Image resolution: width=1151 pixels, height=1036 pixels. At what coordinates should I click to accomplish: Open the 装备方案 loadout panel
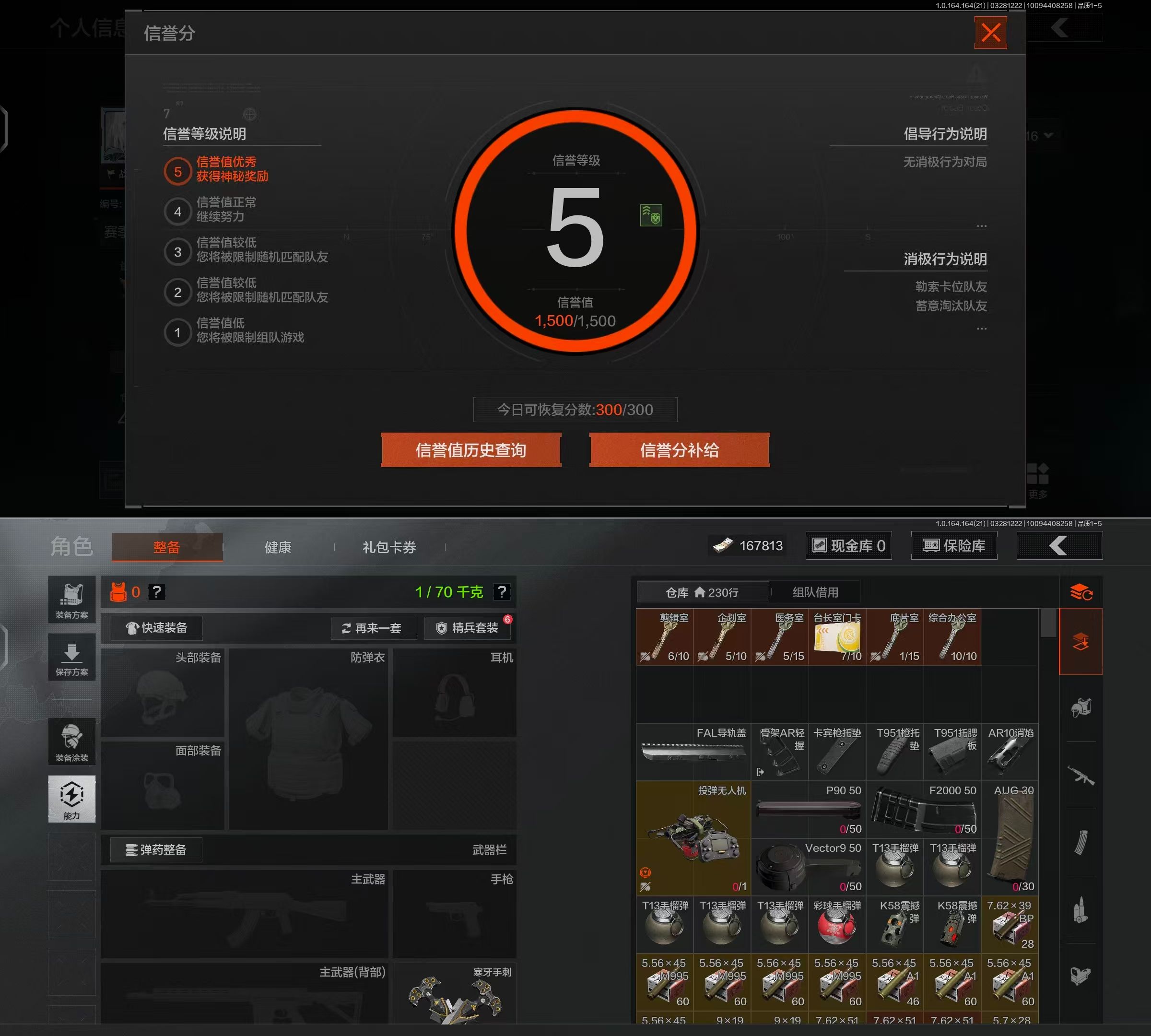[x=72, y=600]
